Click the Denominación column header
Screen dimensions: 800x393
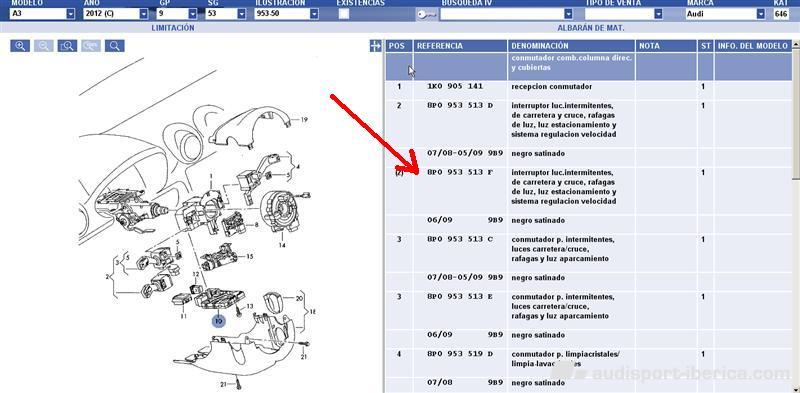540,46
